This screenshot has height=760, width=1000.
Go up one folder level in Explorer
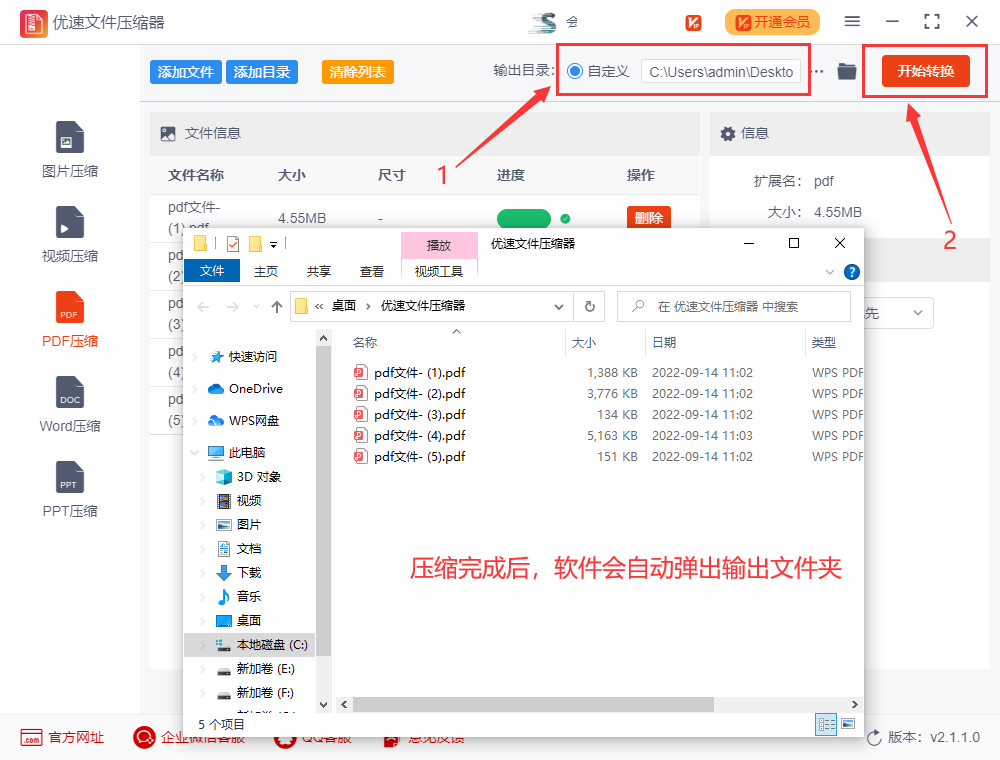(277, 307)
